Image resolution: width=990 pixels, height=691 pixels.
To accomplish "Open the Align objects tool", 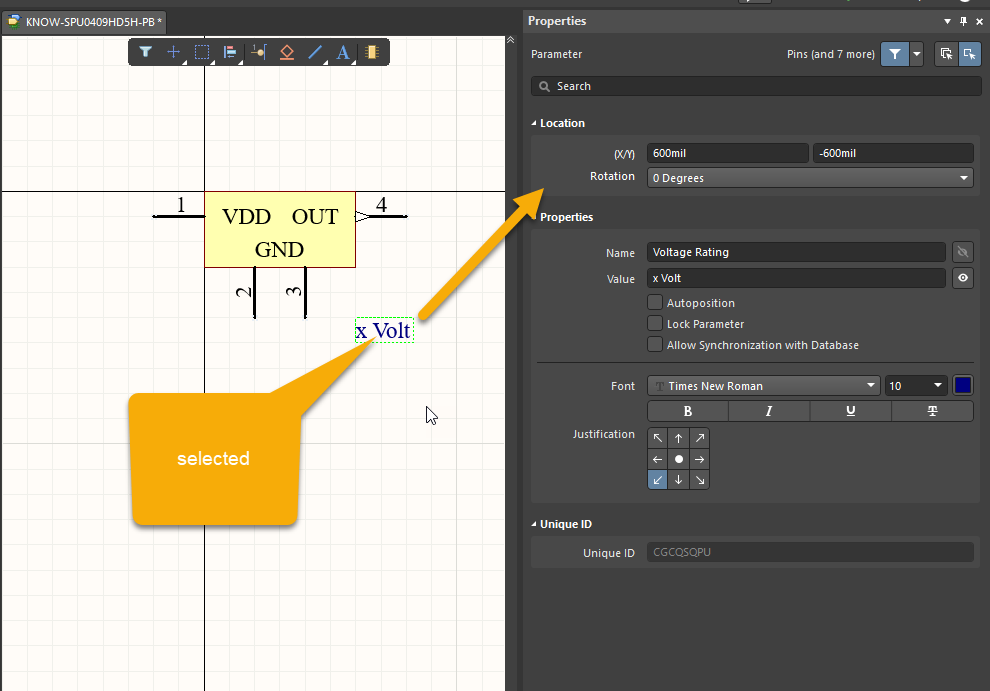I will pos(230,52).
